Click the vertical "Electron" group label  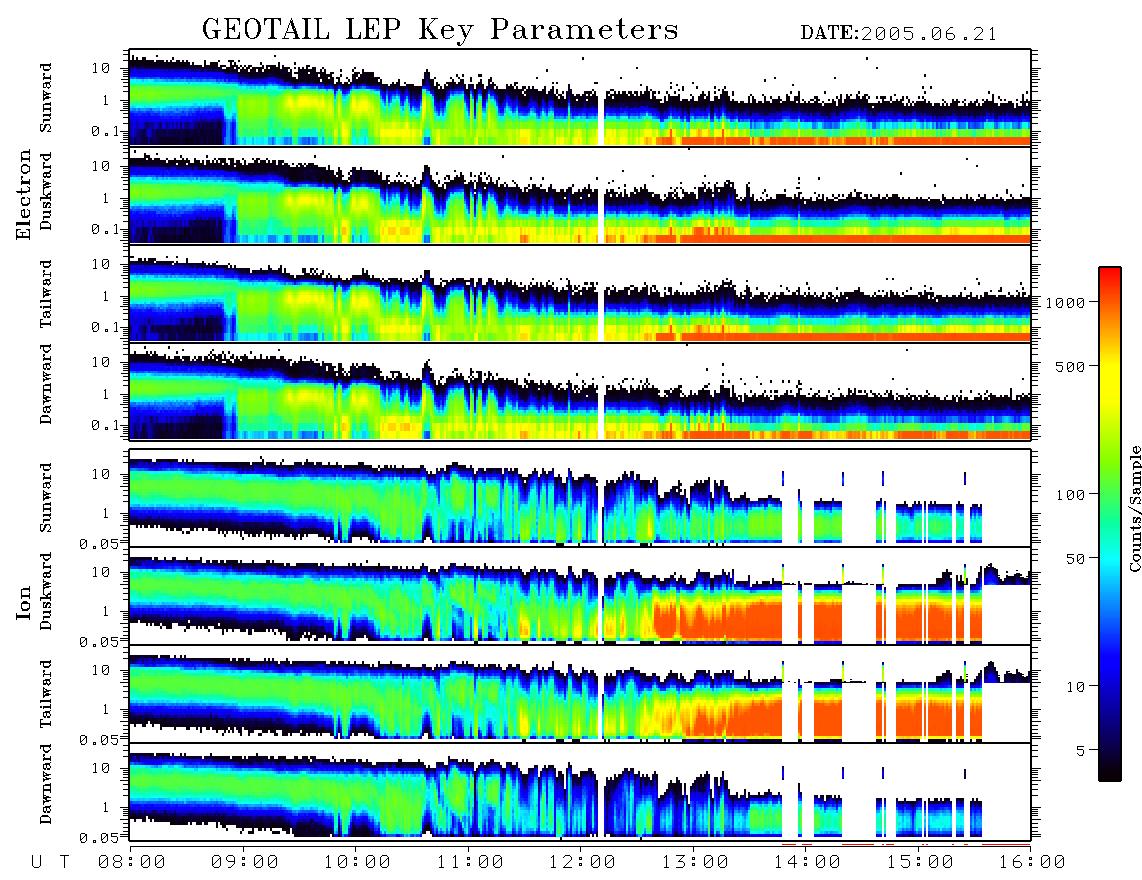pyautogui.click(x=24, y=194)
